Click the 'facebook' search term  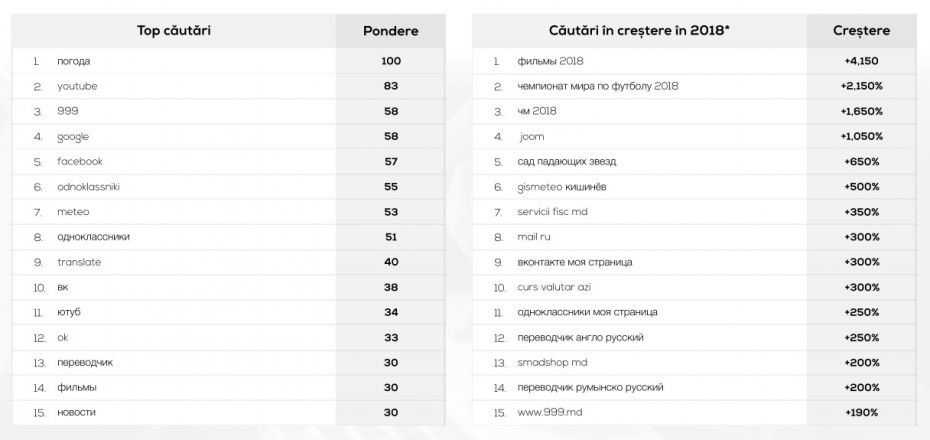click(x=80, y=161)
